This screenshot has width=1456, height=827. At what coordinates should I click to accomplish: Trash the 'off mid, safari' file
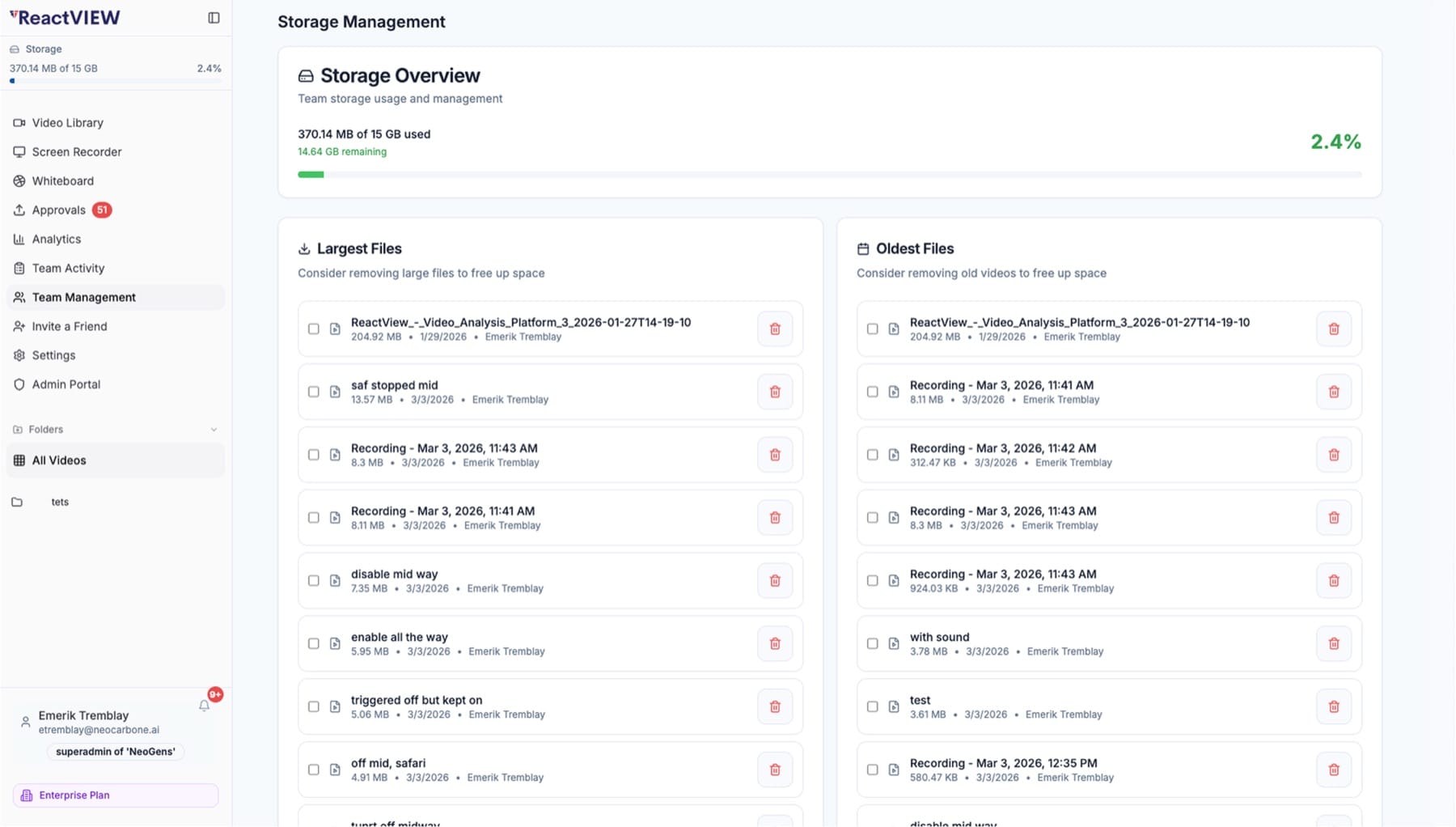coord(775,770)
